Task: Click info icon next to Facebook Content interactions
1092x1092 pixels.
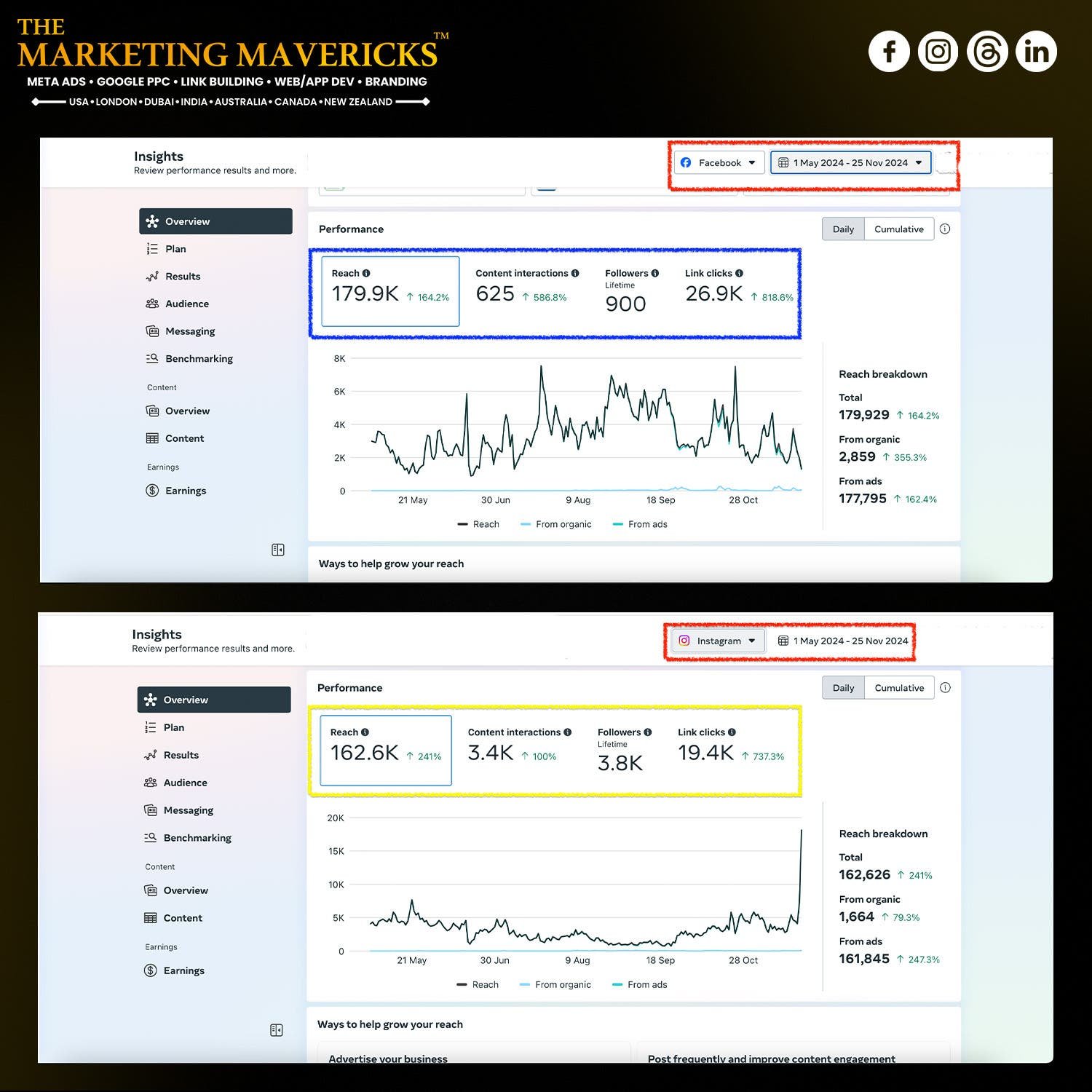Action: (575, 273)
